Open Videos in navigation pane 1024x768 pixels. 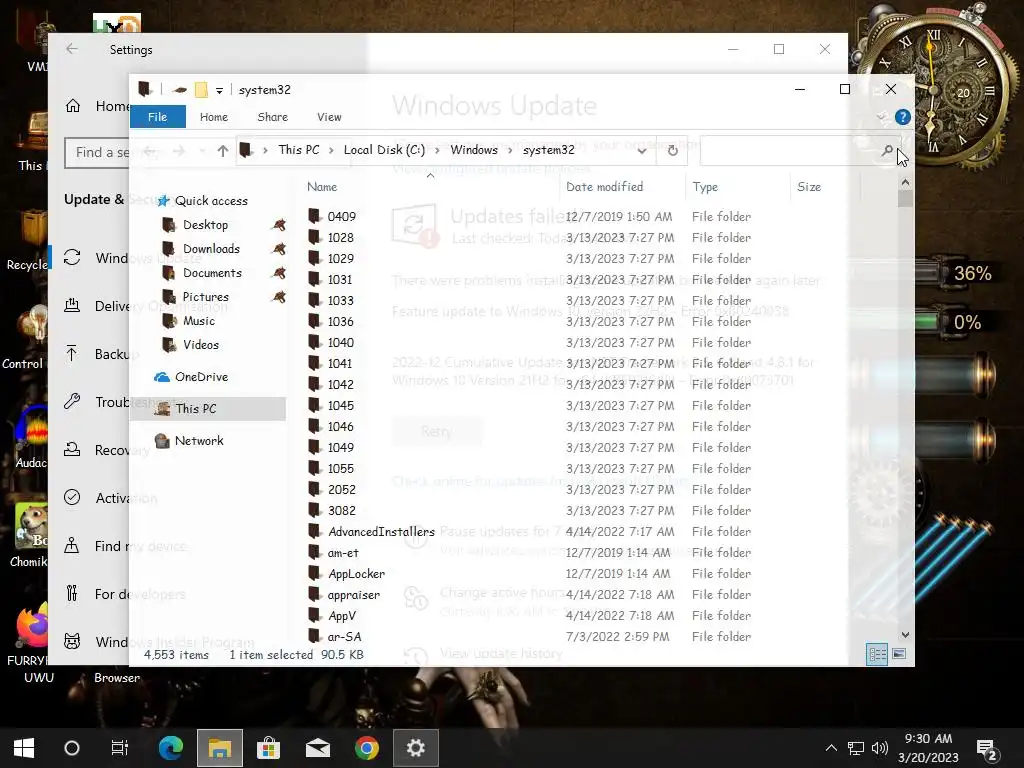[x=200, y=345]
